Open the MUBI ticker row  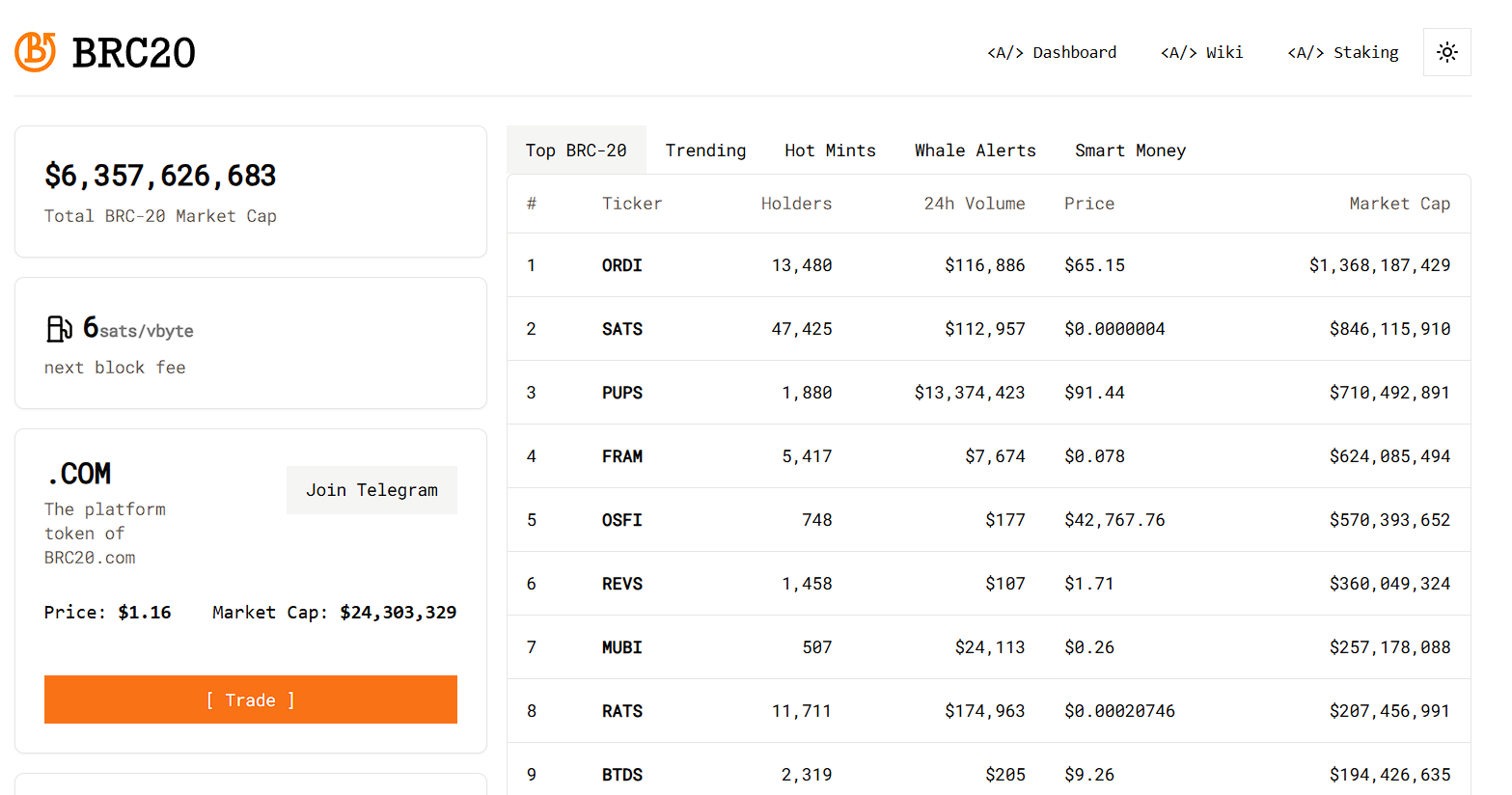pos(989,647)
